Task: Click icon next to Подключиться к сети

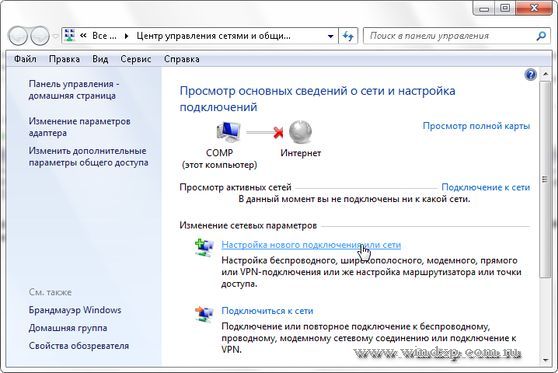Action: point(204,314)
